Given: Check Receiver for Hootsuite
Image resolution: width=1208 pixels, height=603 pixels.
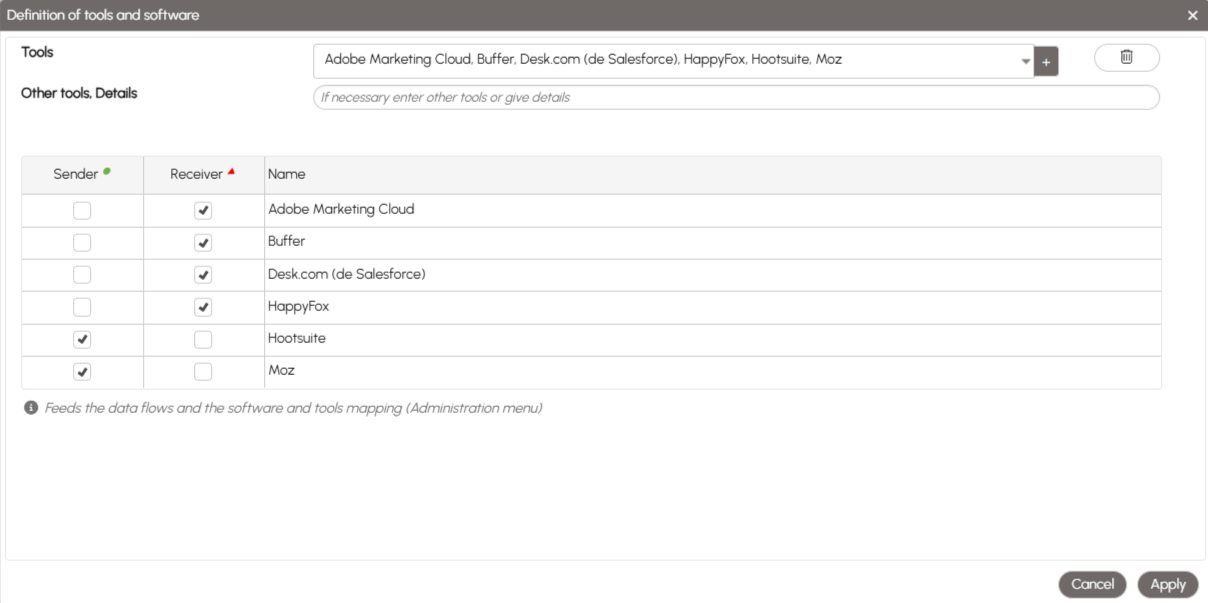Looking at the screenshot, I should pos(203,340).
